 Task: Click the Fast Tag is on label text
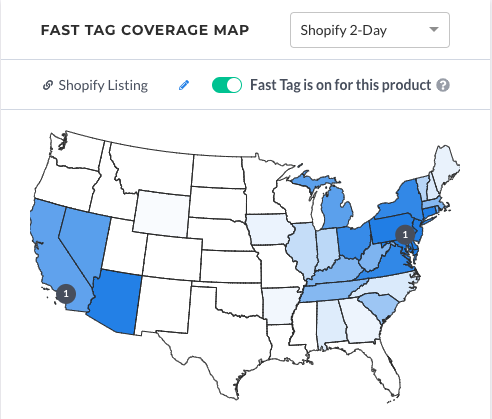click(x=340, y=85)
